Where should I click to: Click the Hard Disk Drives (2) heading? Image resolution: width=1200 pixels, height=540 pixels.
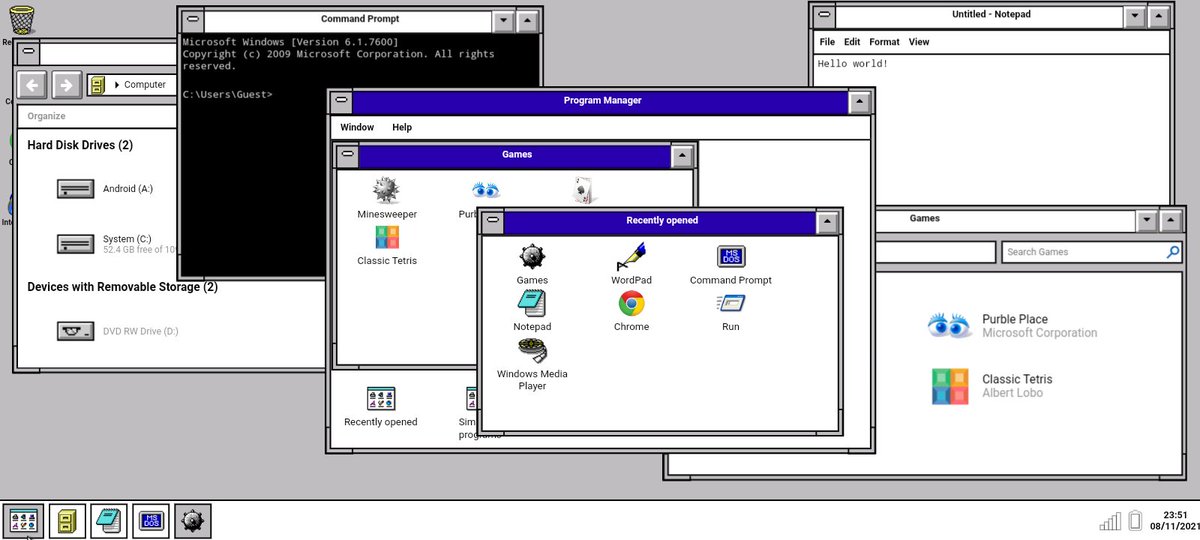[x=80, y=145]
